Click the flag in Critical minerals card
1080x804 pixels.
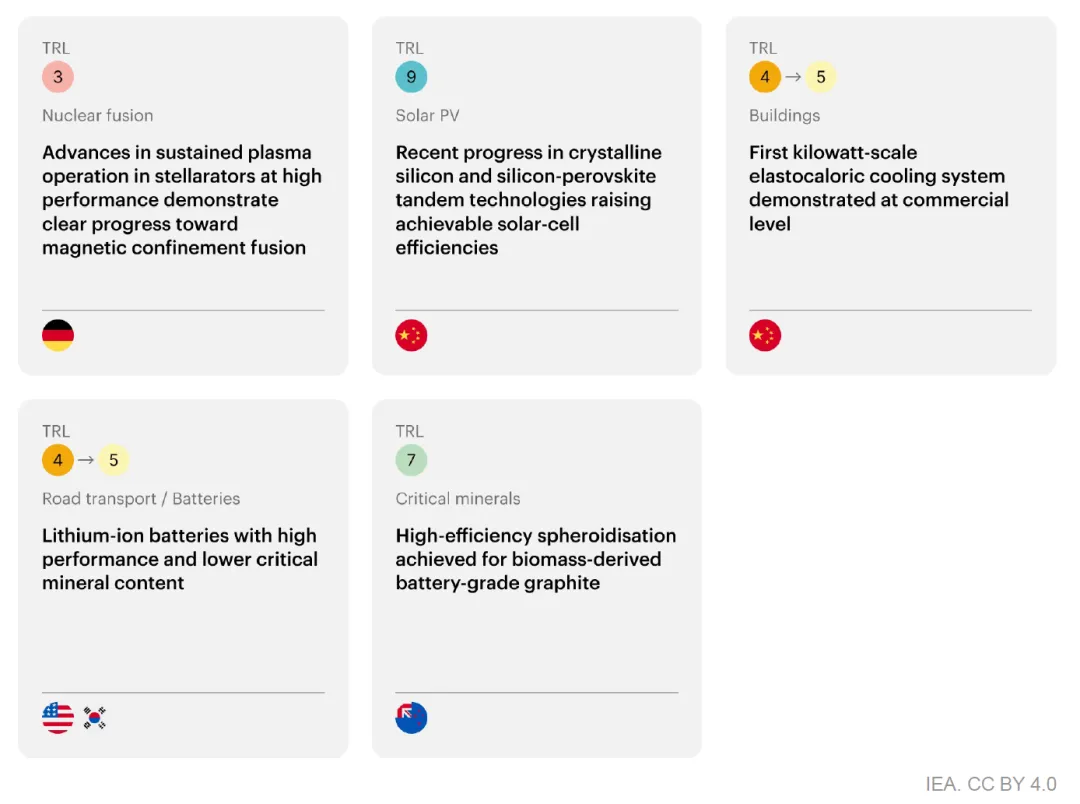tap(411, 718)
